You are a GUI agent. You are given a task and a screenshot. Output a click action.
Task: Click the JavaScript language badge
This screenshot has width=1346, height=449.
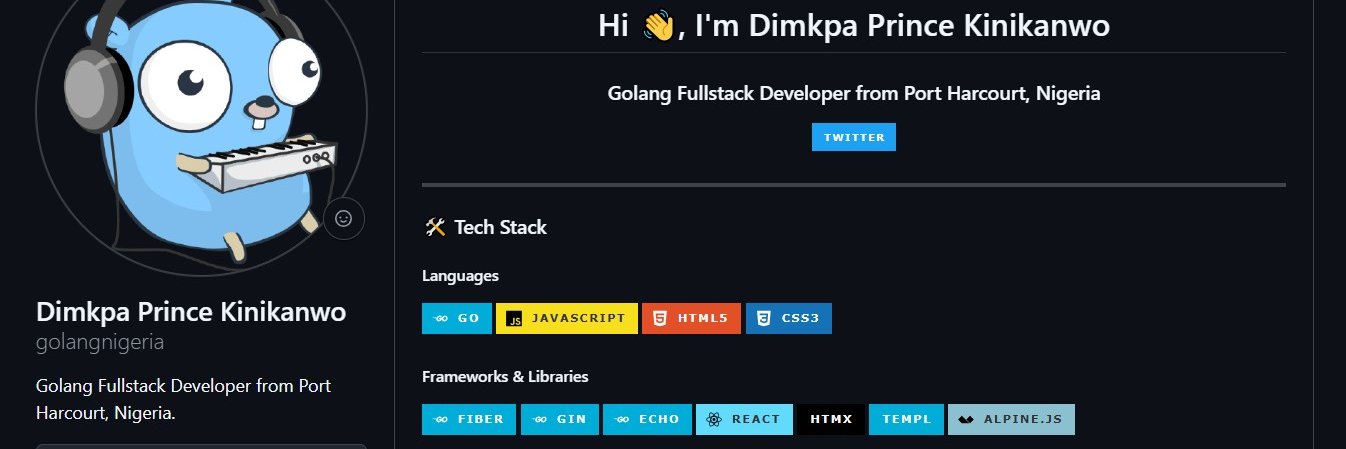(x=567, y=318)
